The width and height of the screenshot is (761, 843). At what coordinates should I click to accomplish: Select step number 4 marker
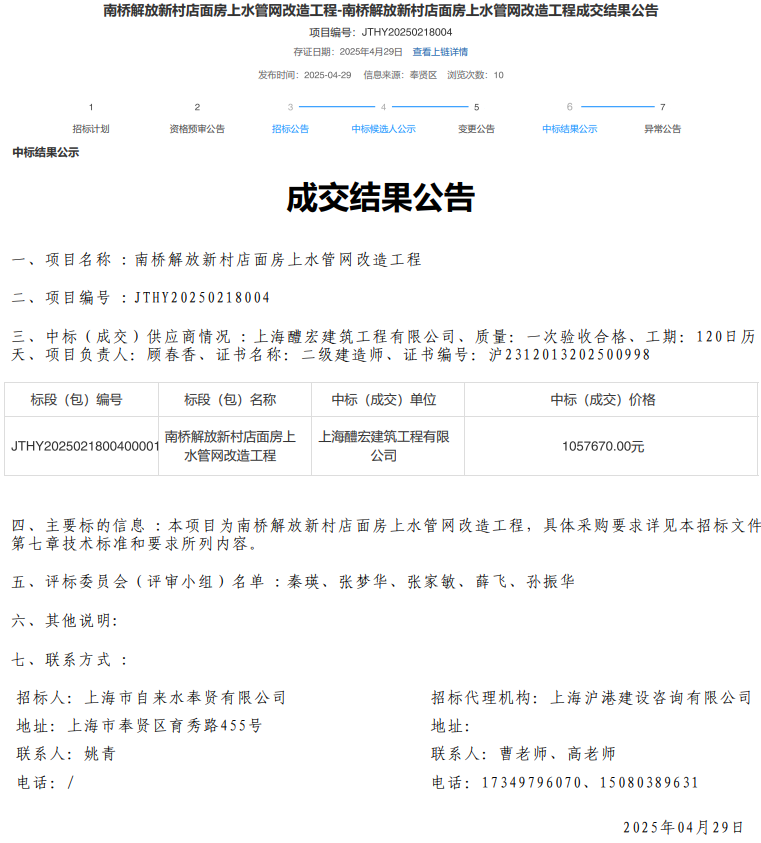pos(383,107)
